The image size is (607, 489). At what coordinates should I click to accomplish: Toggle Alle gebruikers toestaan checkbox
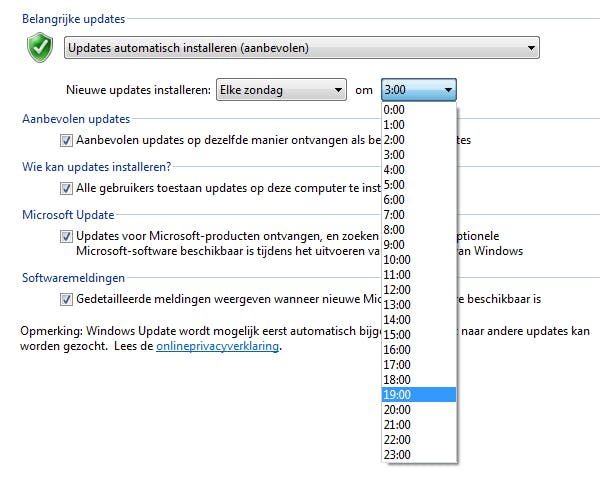click(67, 187)
